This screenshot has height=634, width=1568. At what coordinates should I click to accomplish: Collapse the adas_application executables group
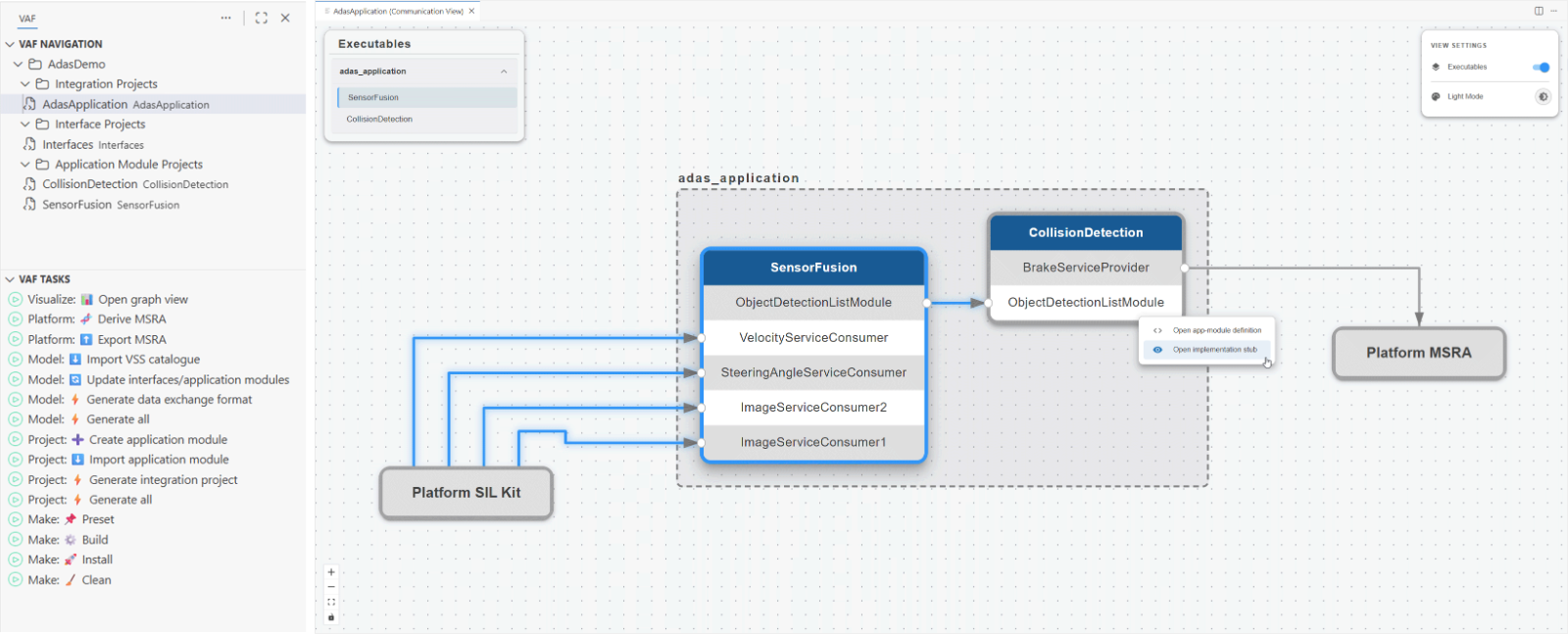pos(504,72)
